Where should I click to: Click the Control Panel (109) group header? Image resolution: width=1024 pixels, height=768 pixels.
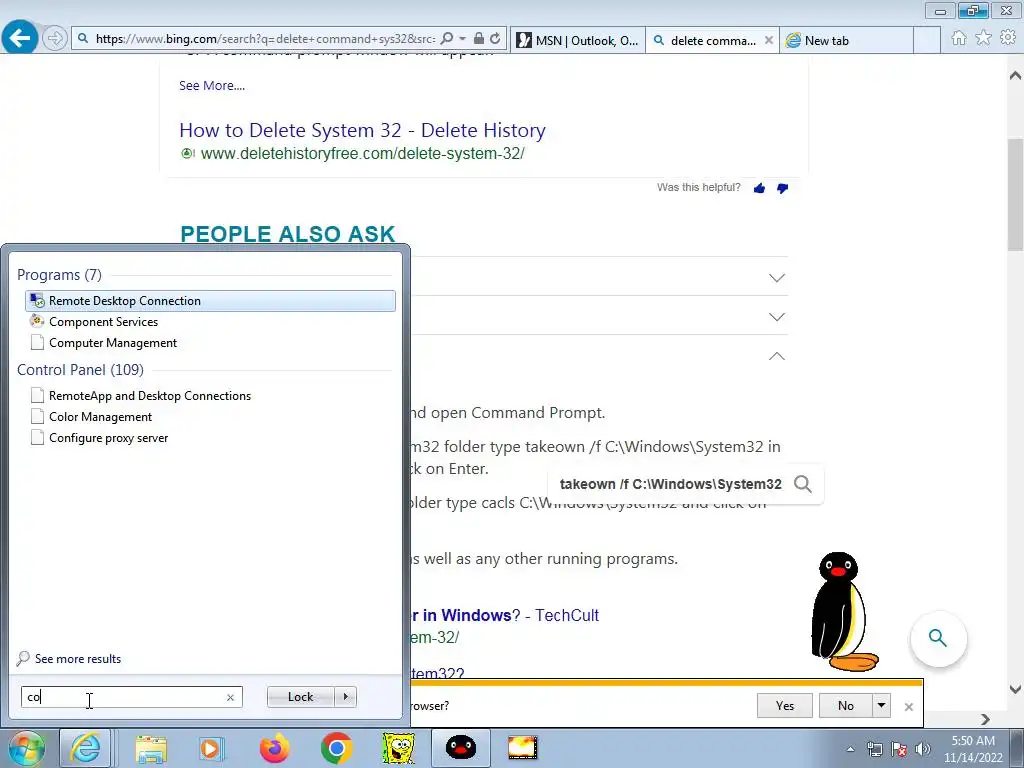point(80,370)
